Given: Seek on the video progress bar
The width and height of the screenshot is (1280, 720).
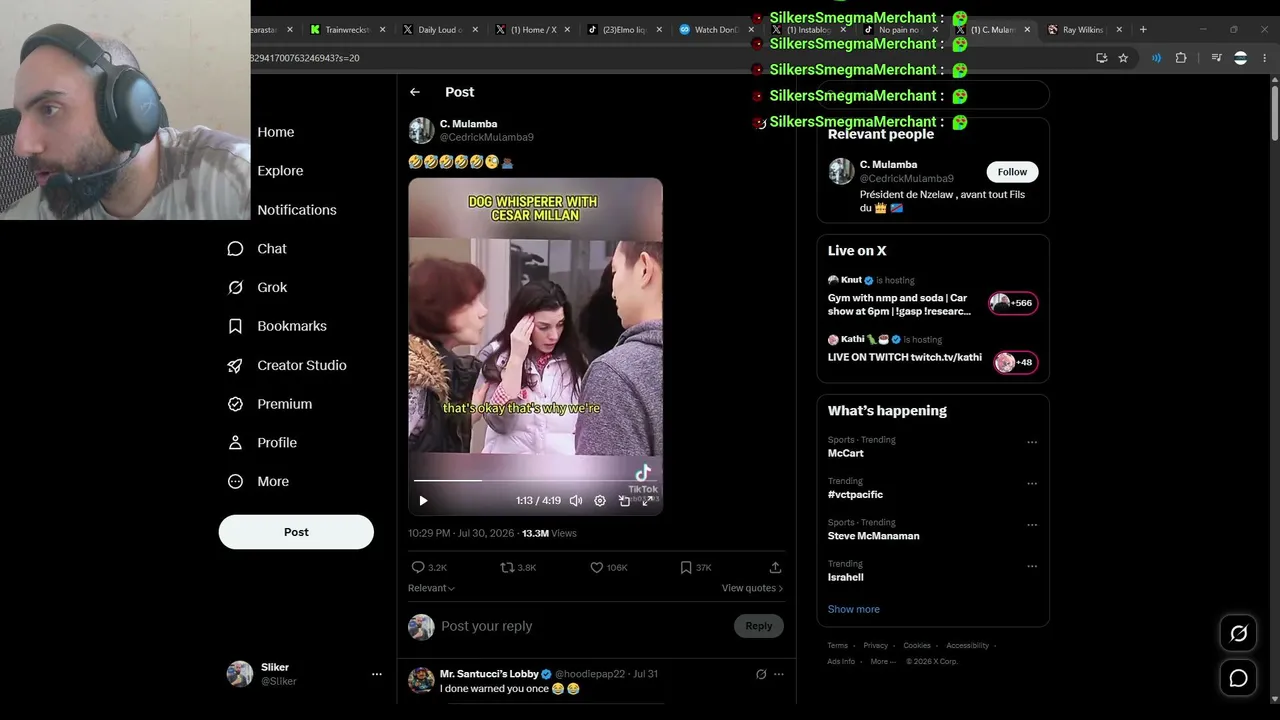Looking at the screenshot, I should point(535,481).
